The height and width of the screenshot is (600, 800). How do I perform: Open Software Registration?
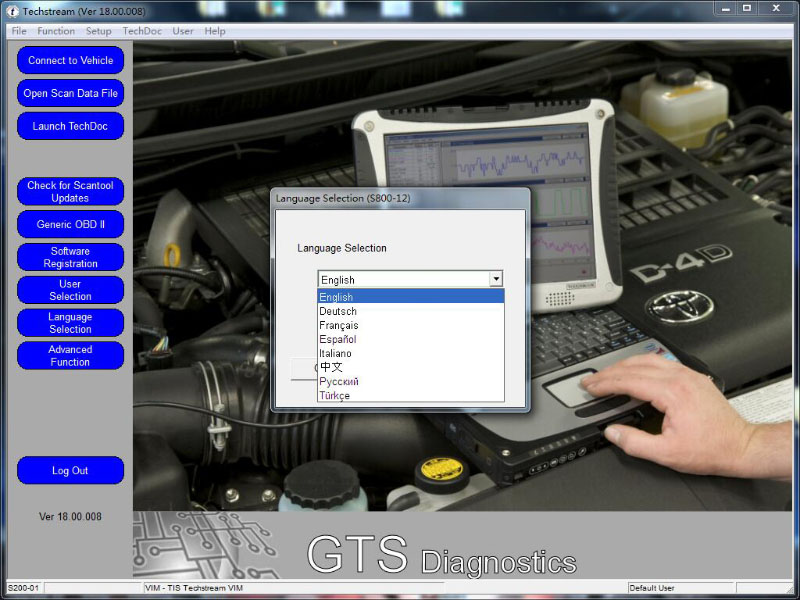point(71,257)
